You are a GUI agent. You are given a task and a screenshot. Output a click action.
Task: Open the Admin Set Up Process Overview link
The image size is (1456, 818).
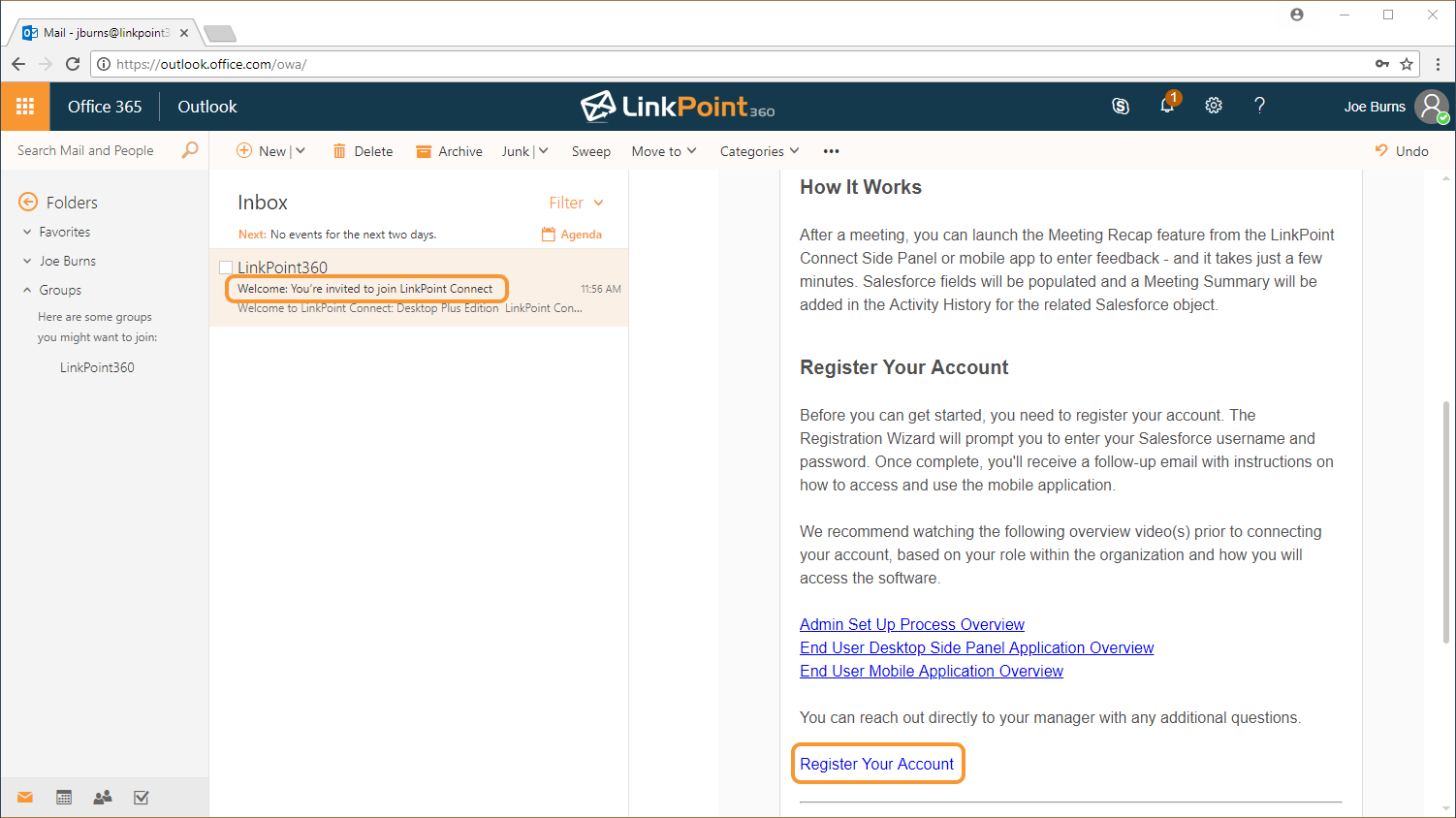pyautogui.click(x=911, y=624)
